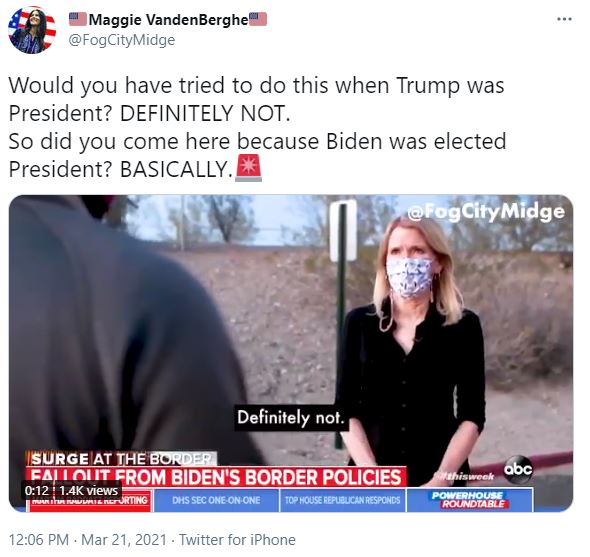Click the DHS Sec One-on-One segment box

point(216,500)
